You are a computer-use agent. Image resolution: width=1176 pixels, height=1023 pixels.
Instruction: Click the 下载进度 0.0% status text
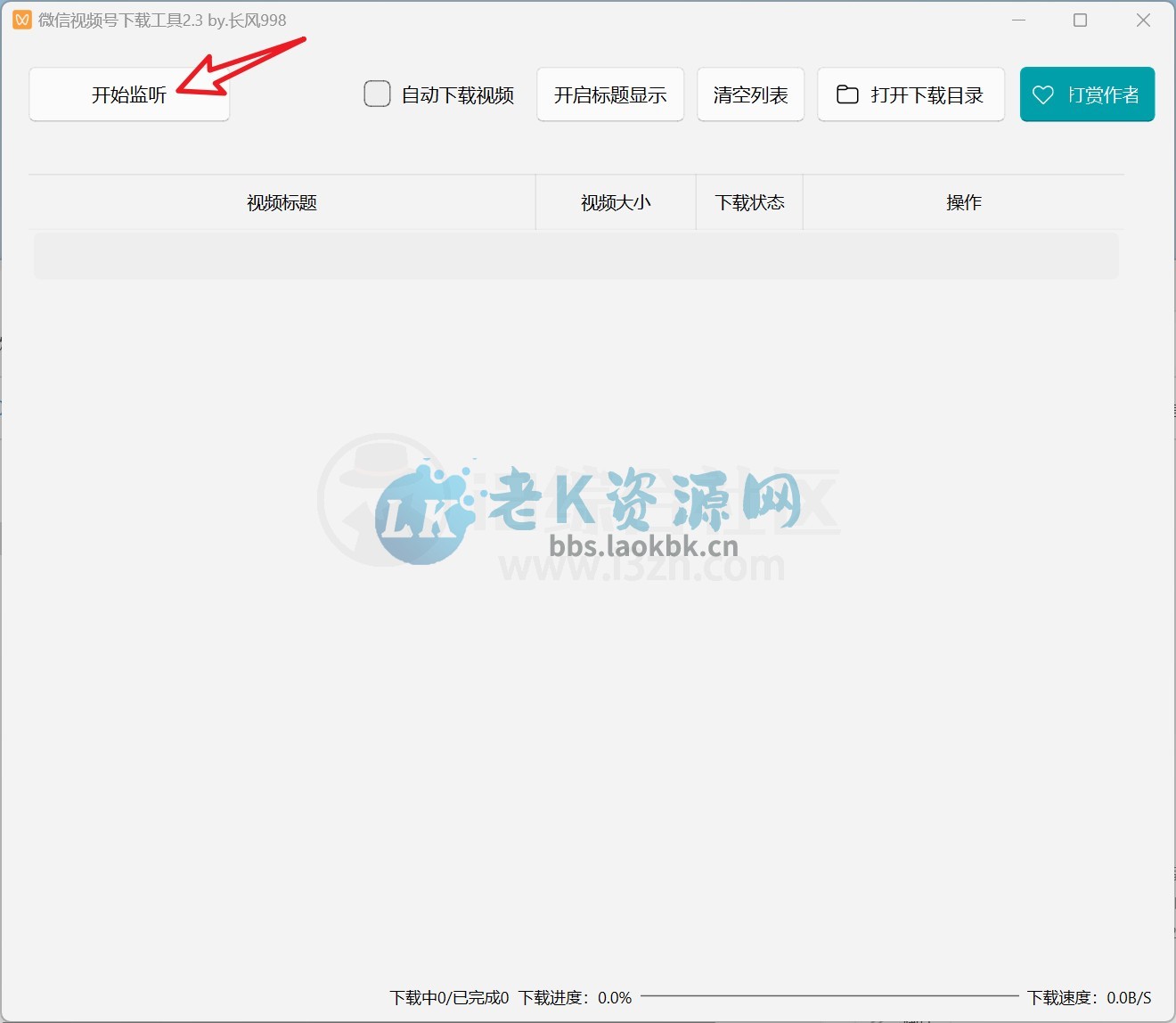tap(576, 997)
